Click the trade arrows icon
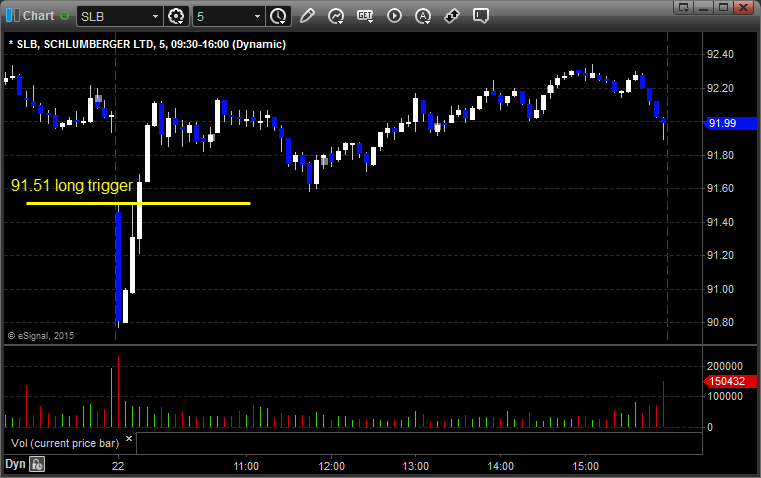 [452, 16]
